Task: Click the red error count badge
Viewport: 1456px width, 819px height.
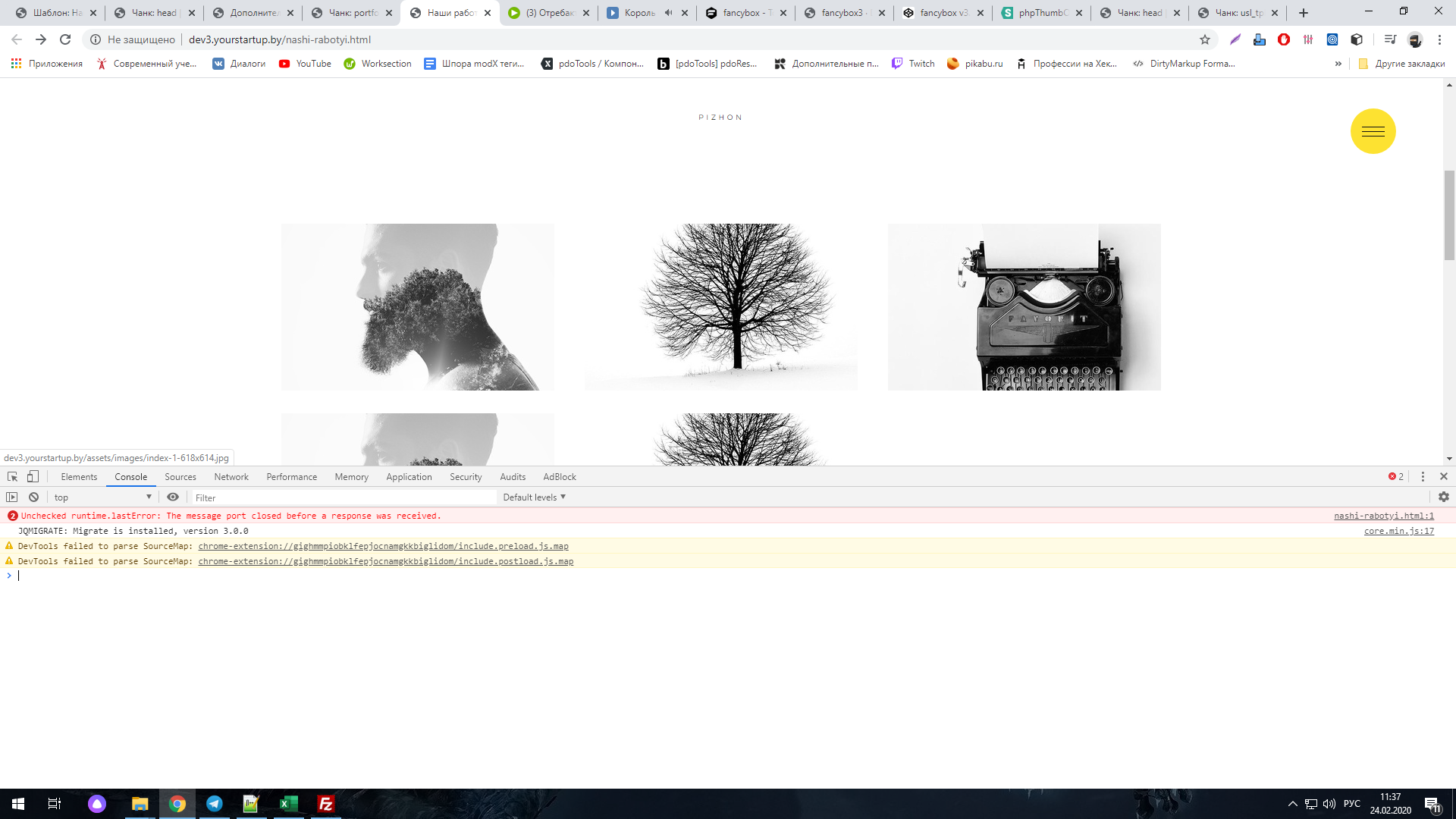Action: click(1395, 476)
